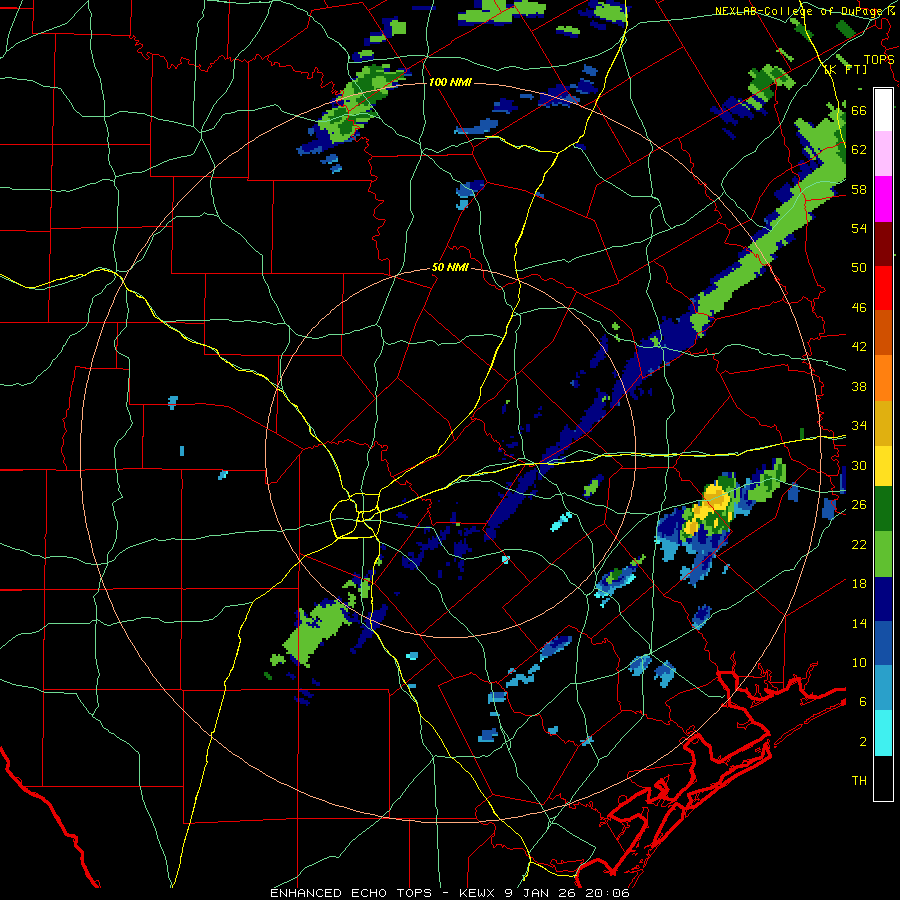Click the light pink legend swatch
900x900 pixels.
tap(883, 154)
